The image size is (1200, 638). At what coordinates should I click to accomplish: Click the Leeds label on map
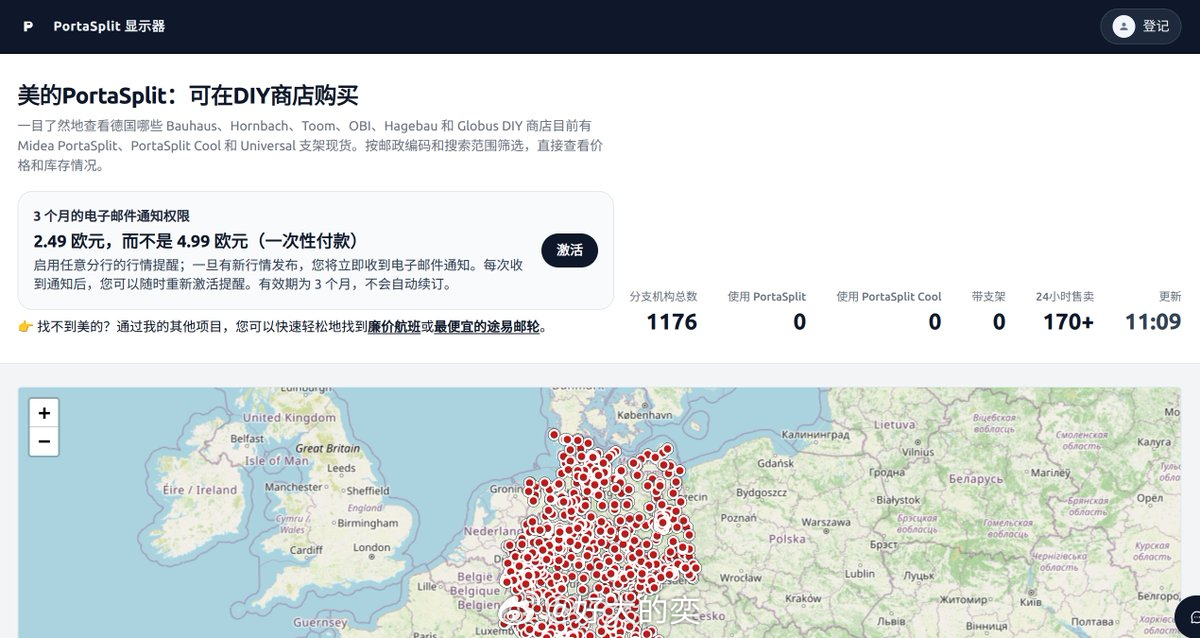pos(341,468)
